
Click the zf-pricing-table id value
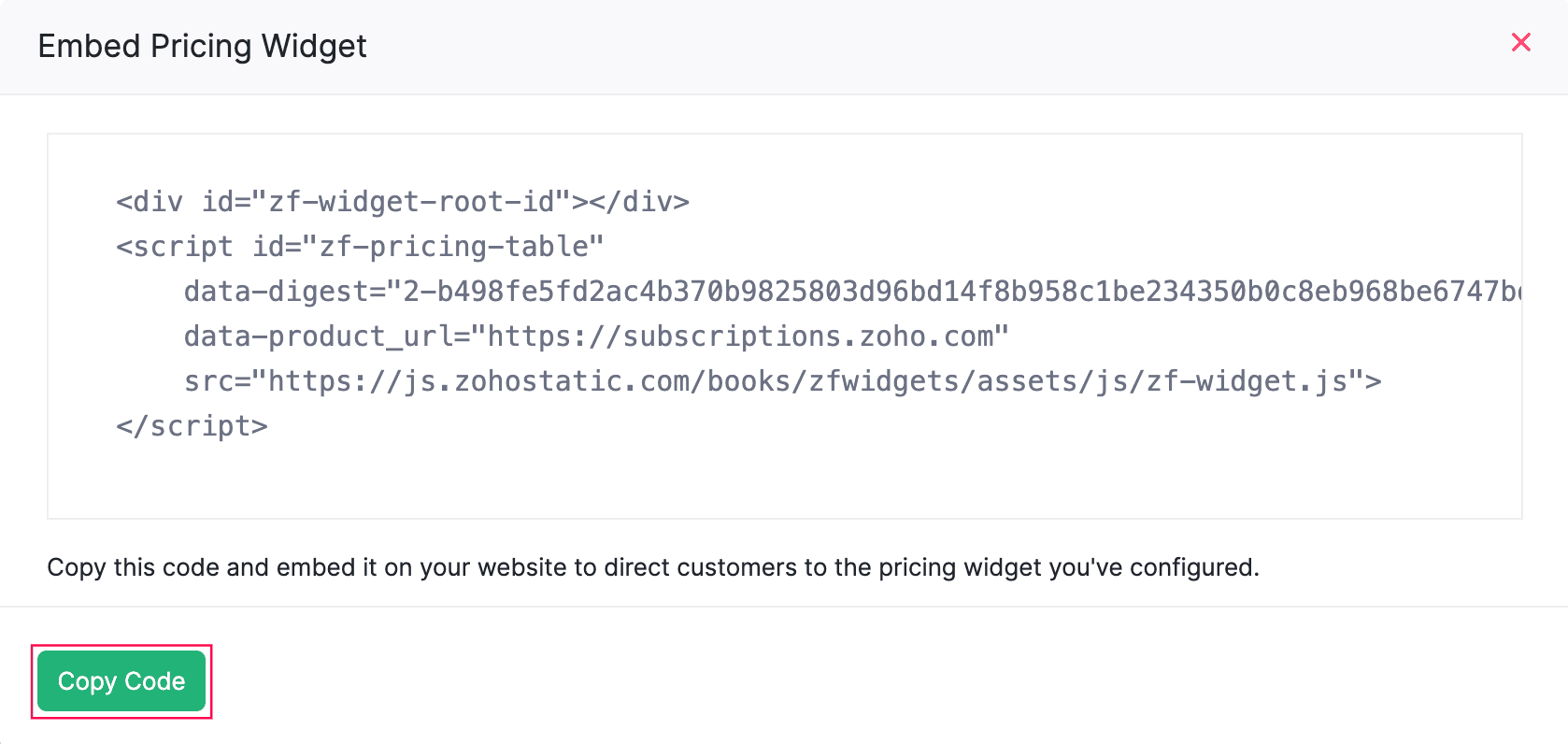pos(462,247)
